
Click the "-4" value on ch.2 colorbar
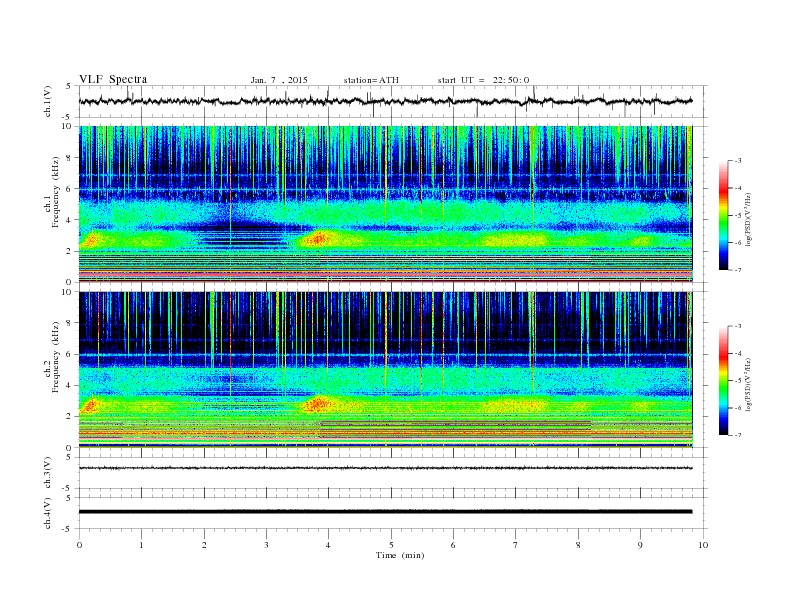coord(738,353)
